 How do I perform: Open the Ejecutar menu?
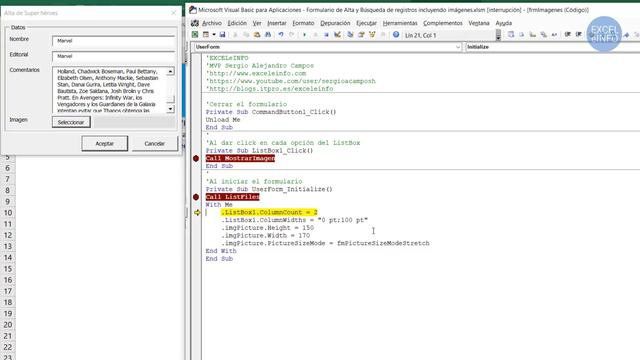[367, 23]
